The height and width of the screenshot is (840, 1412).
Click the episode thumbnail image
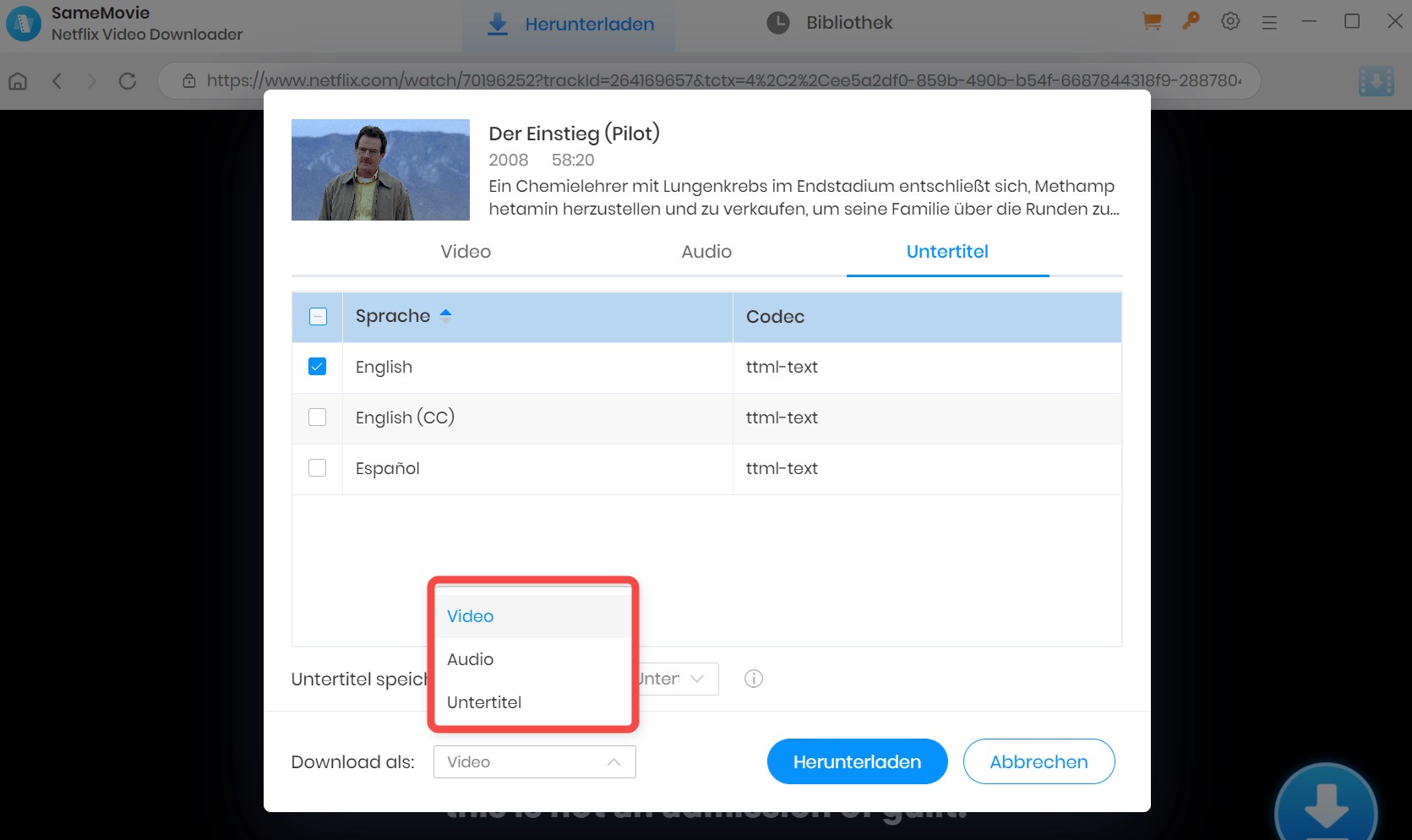coord(380,170)
